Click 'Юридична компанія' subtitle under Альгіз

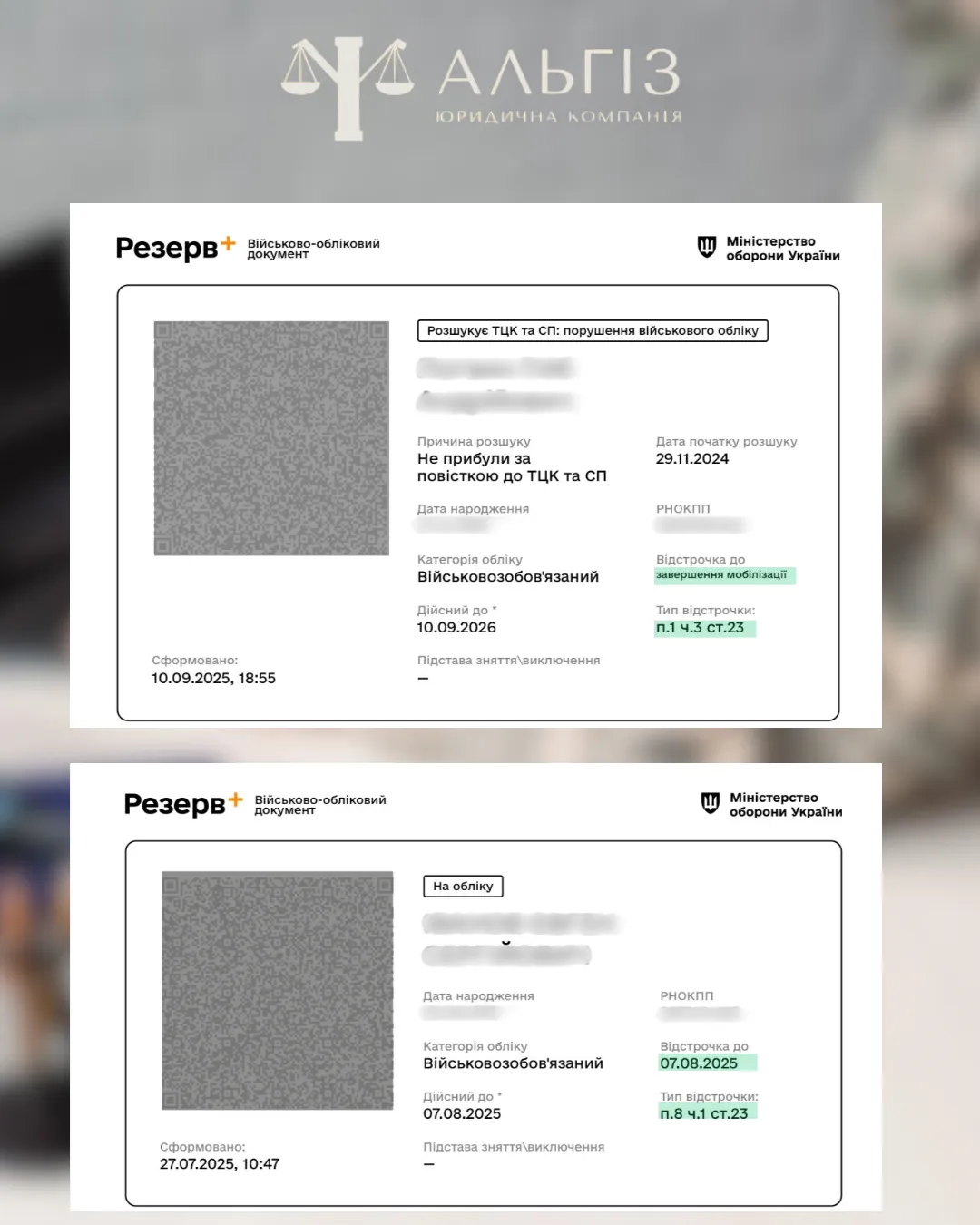558,117
